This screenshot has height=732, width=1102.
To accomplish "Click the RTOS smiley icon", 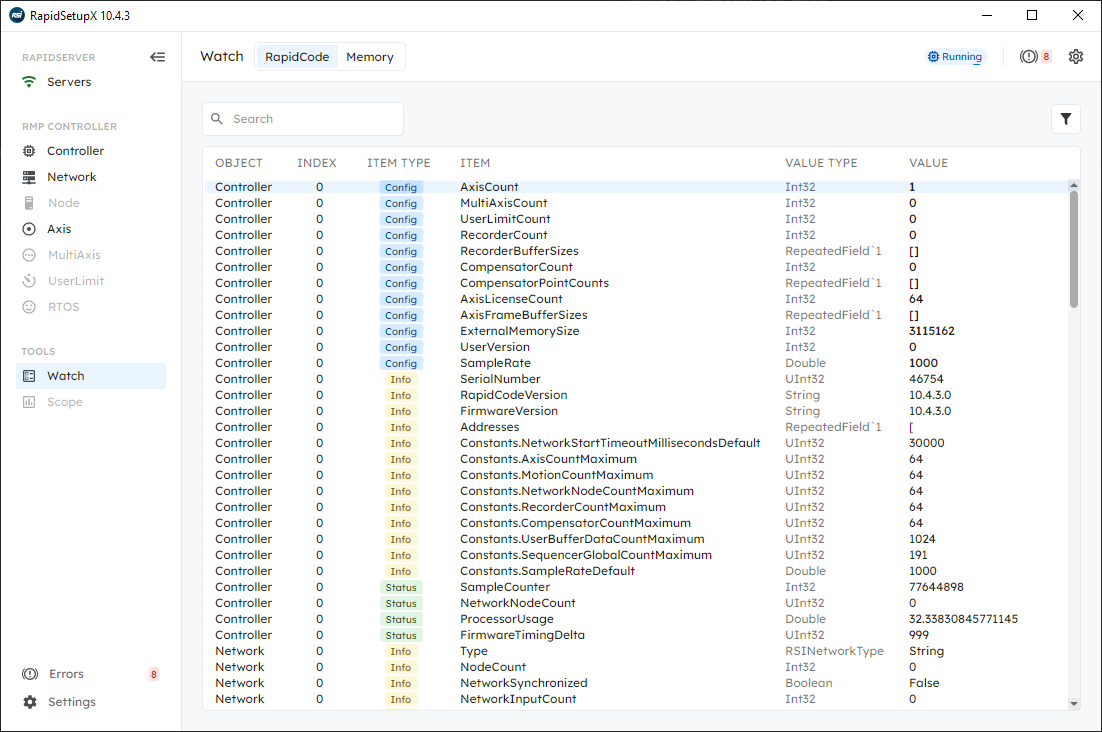I will (29, 307).
